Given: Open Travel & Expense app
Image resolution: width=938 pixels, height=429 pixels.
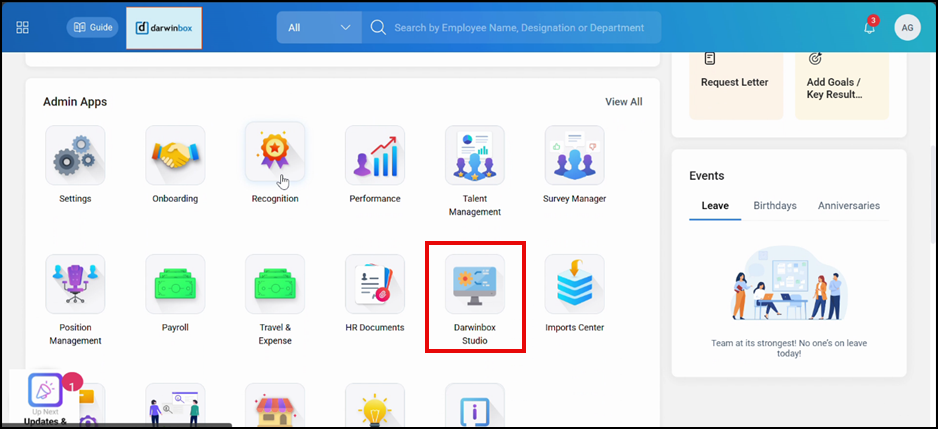Looking at the screenshot, I should pos(275,284).
